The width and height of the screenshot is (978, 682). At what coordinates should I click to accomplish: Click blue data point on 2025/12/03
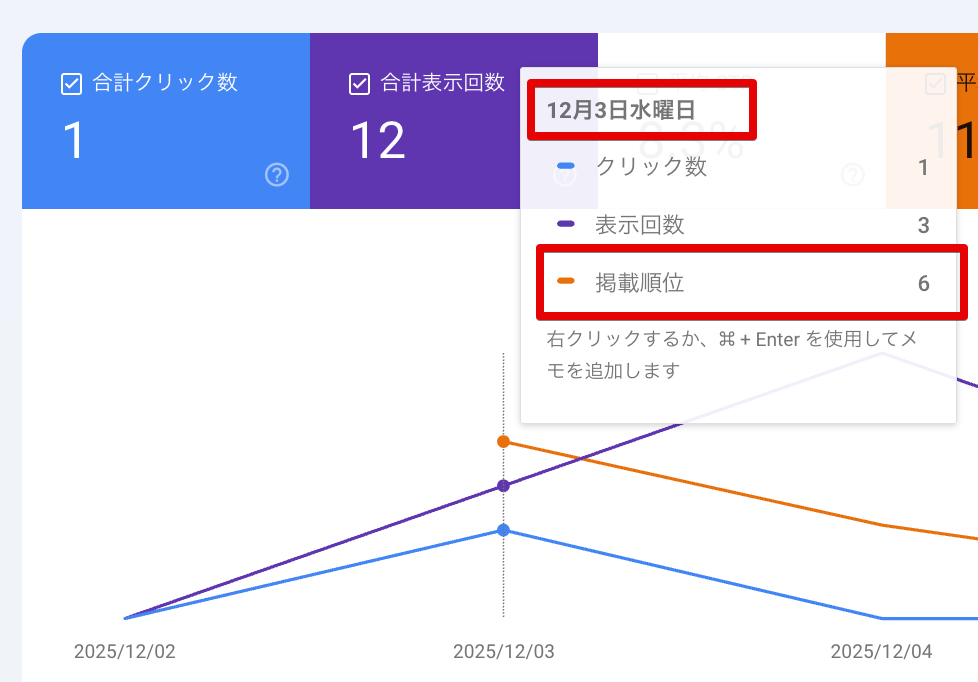[x=503, y=530]
